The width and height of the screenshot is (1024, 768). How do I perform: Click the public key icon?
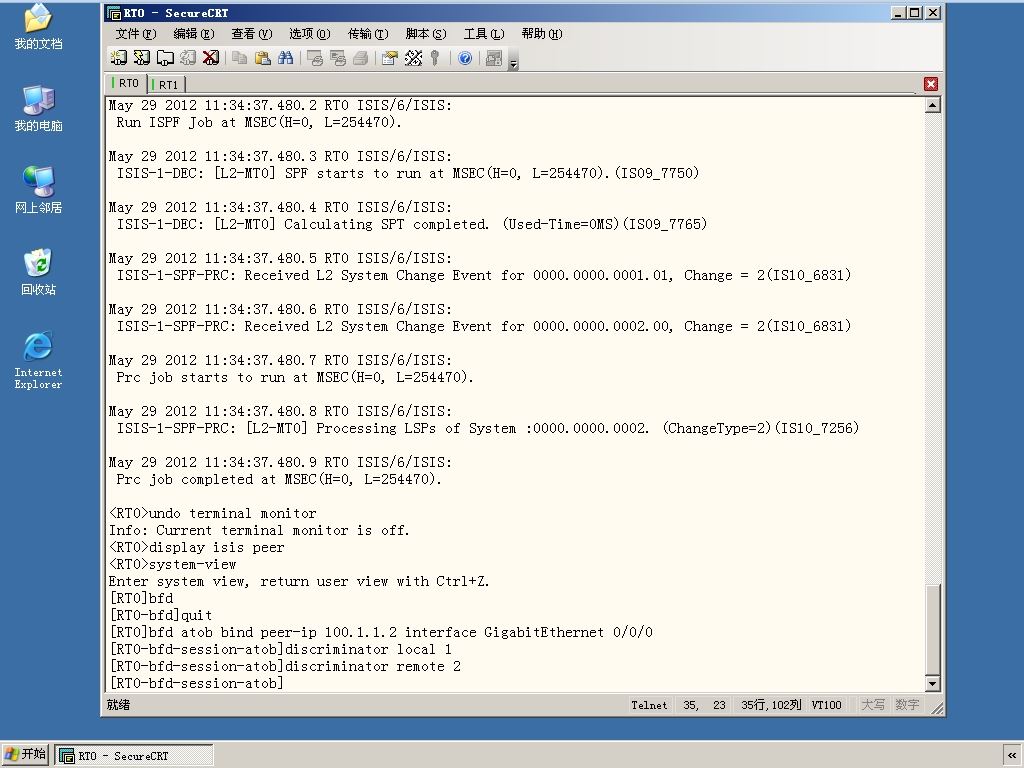tap(435, 58)
